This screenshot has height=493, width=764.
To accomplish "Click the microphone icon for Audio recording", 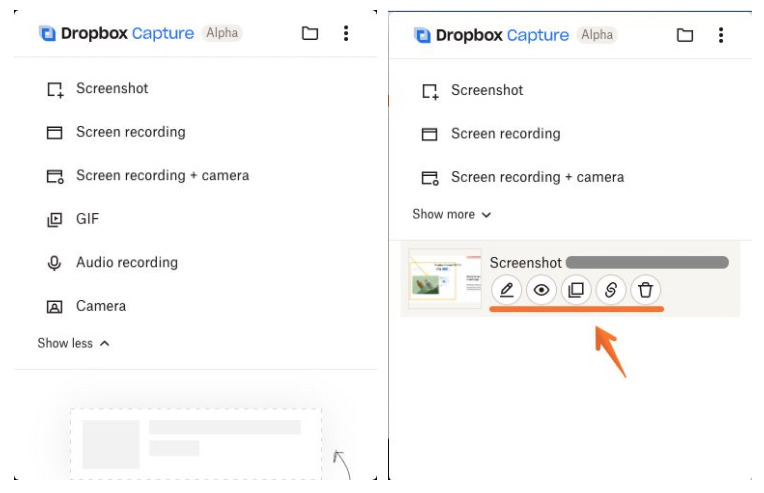I will click(x=54, y=263).
